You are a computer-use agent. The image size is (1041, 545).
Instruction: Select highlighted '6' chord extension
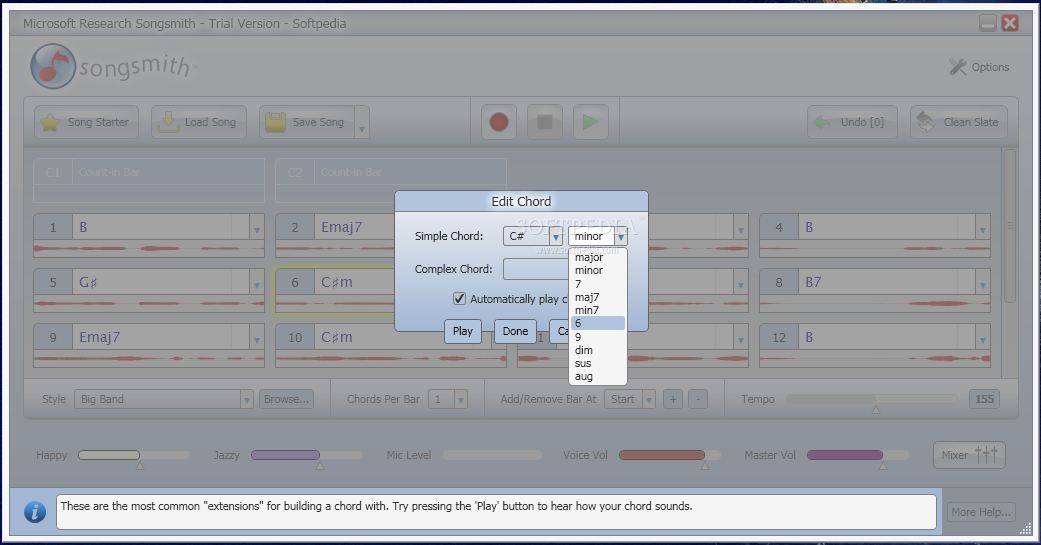(598, 323)
